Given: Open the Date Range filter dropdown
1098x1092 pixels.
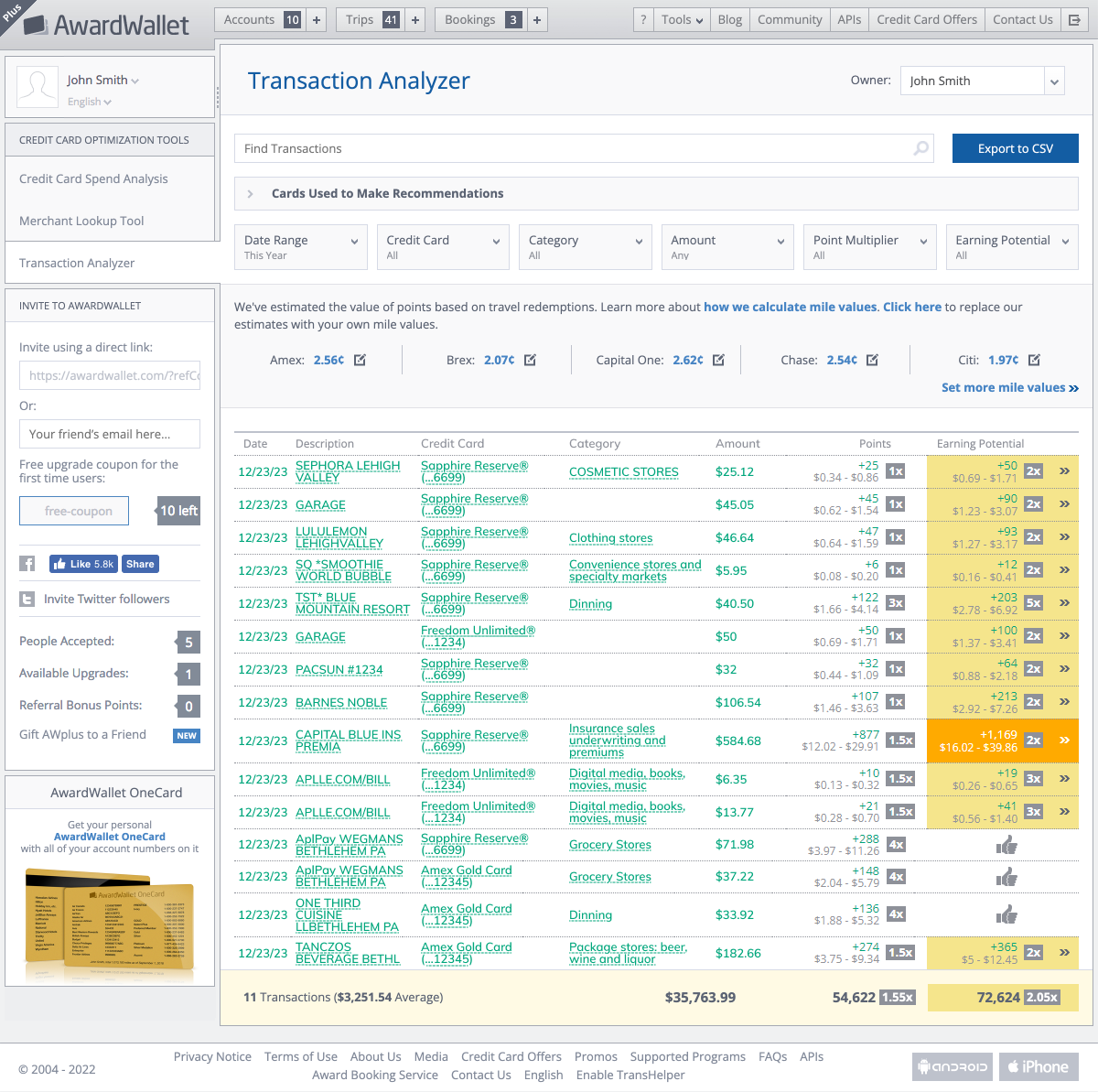Looking at the screenshot, I should tap(301, 247).
